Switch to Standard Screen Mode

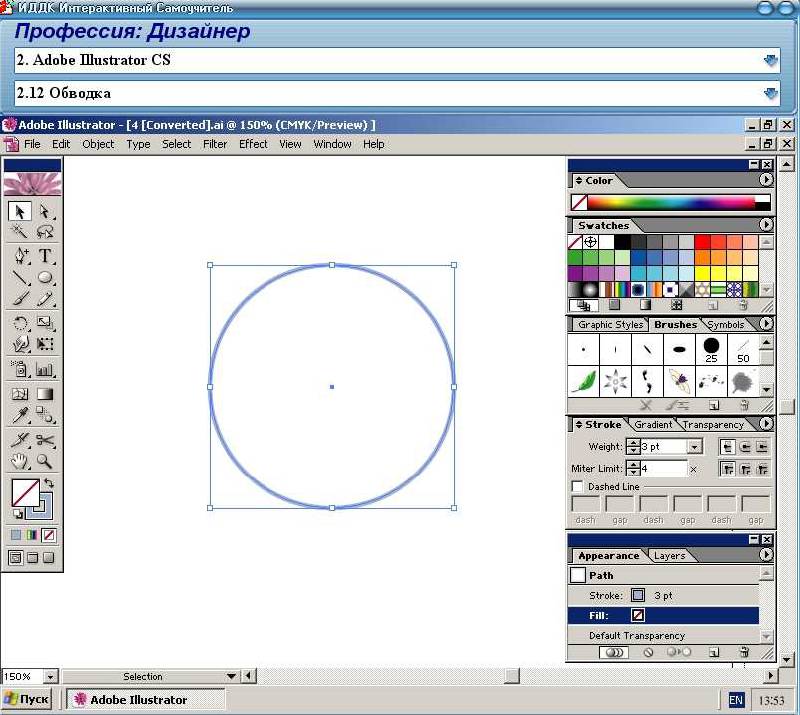[x=16, y=558]
